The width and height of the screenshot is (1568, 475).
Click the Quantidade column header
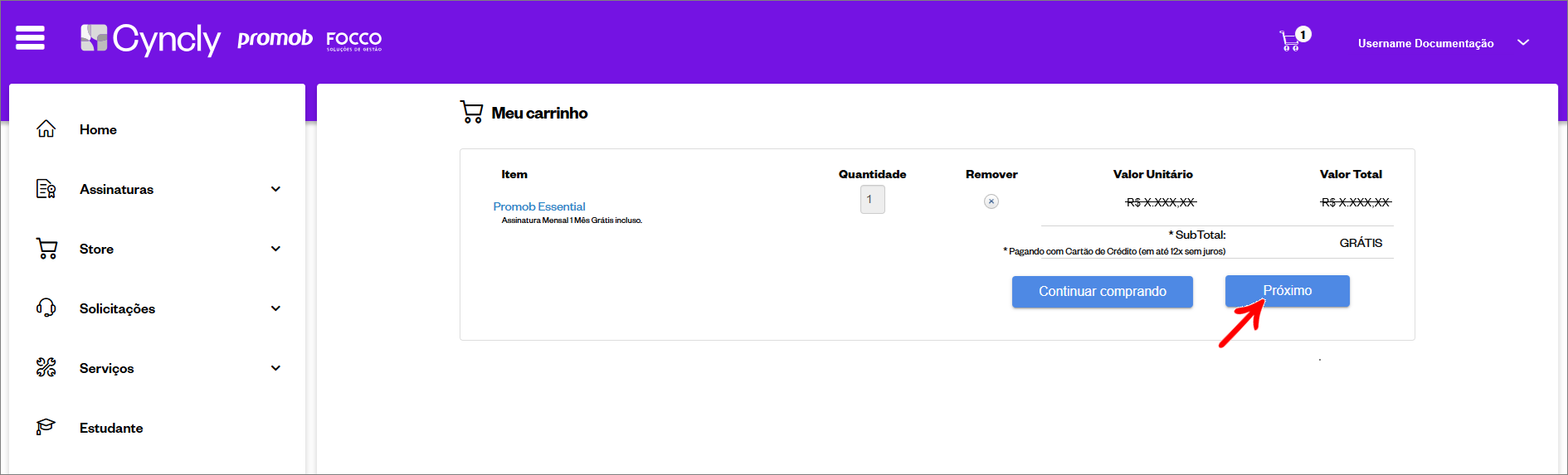point(872,174)
